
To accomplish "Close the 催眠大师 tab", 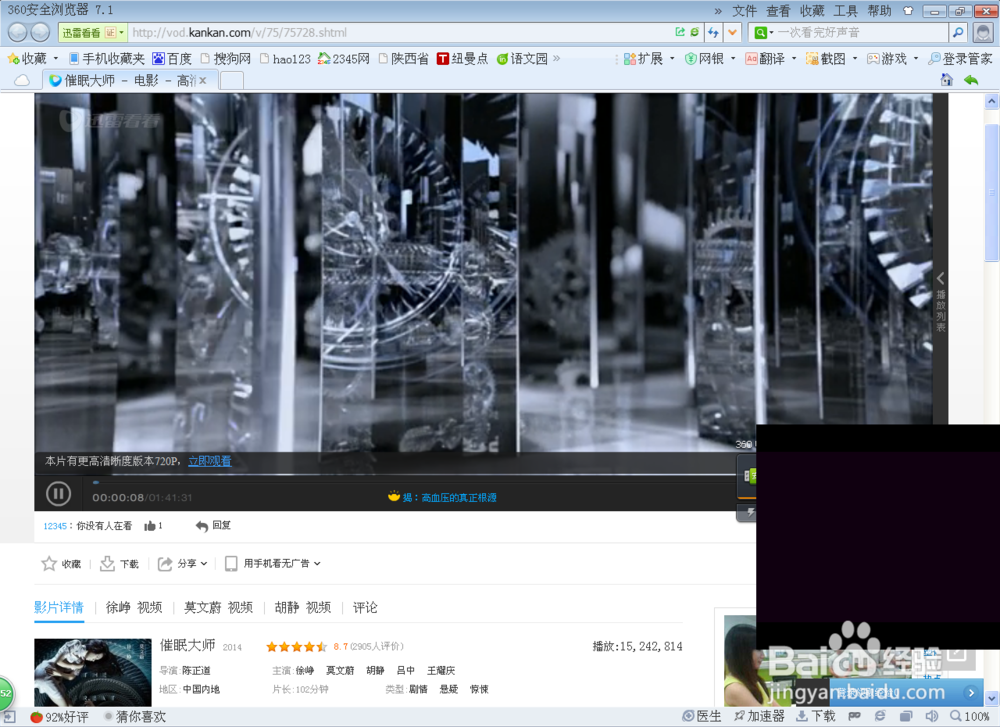I will coord(203,80).
